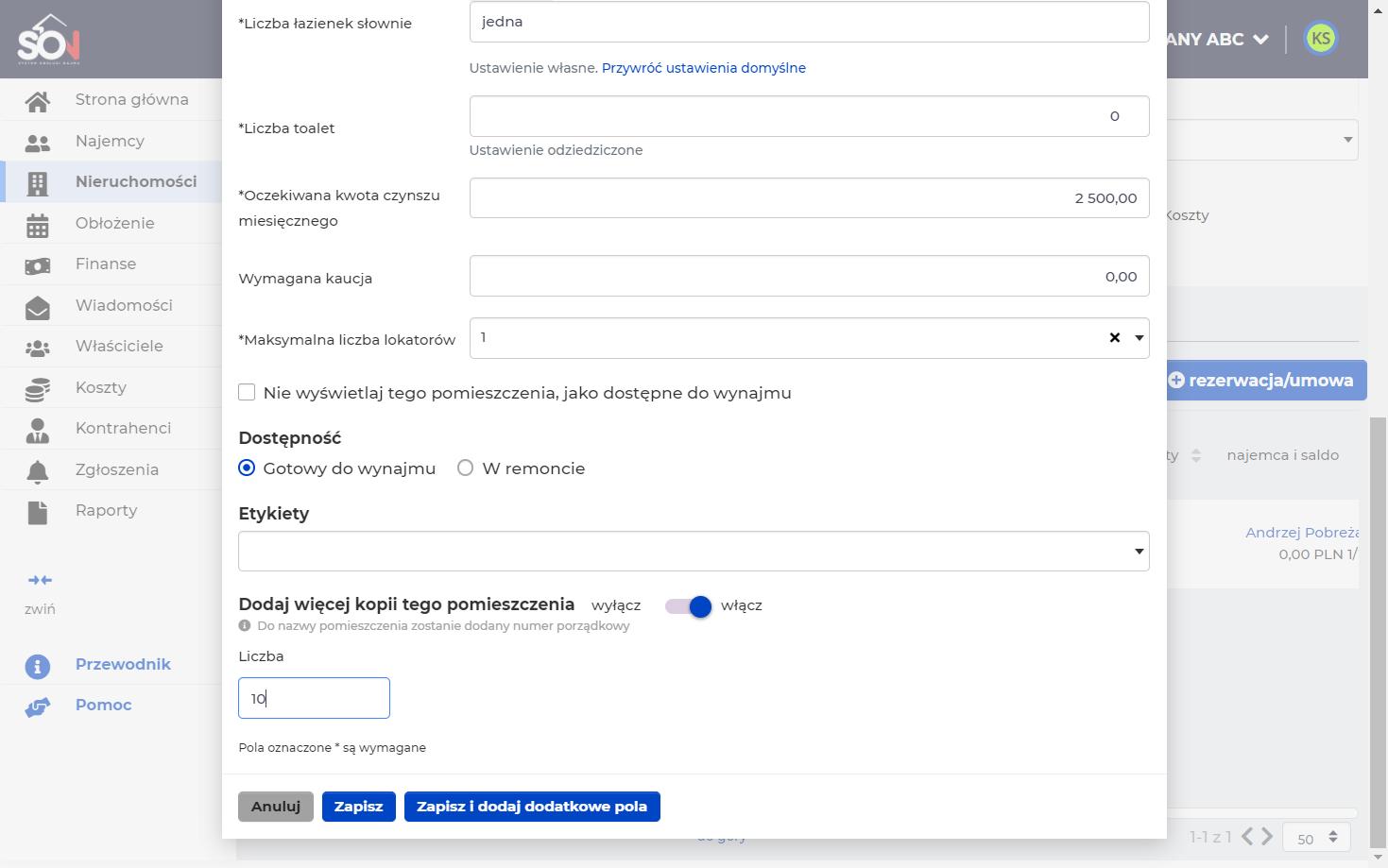Viewport: 1388px width, 868px height.
Task: Go to next page arrow in pagination
Action: (1267, 837)
